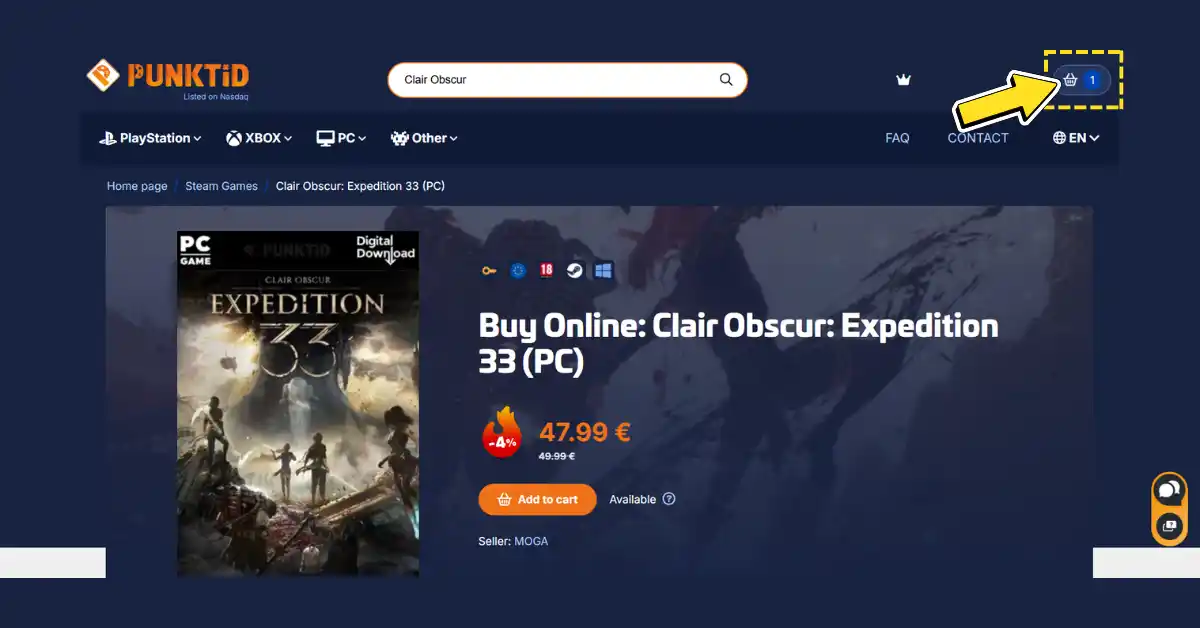The image size is (1200, 628).
Task: Click the crown premium icon in header
Action: pos(904,80)
